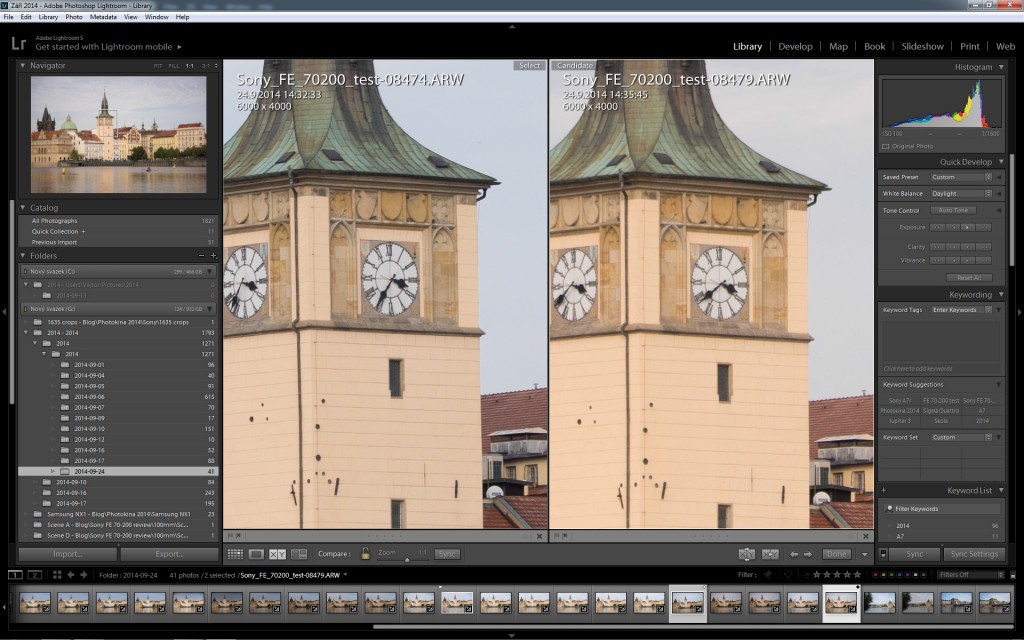Image resolution: width=1024 pixels, height=640 pixels.
Task: Expand the 2014-09-24 folder
Action: coord(53,470)
